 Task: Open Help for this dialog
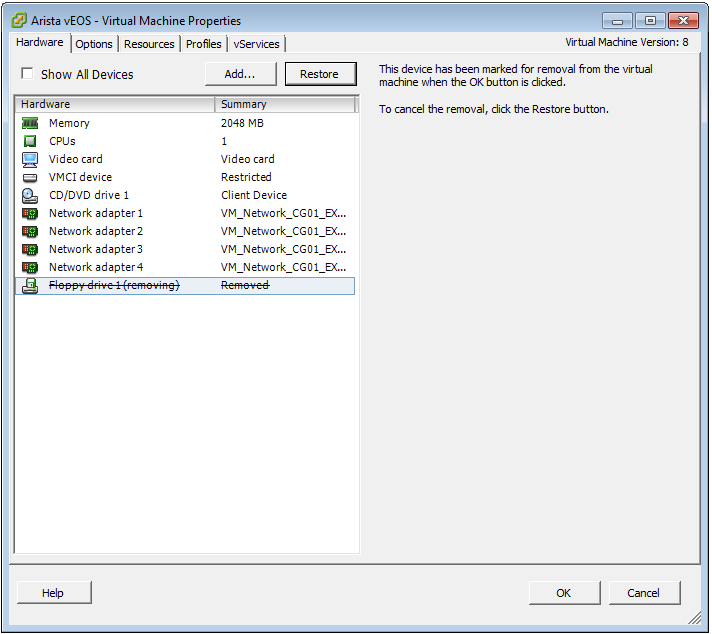coord(54,593)
